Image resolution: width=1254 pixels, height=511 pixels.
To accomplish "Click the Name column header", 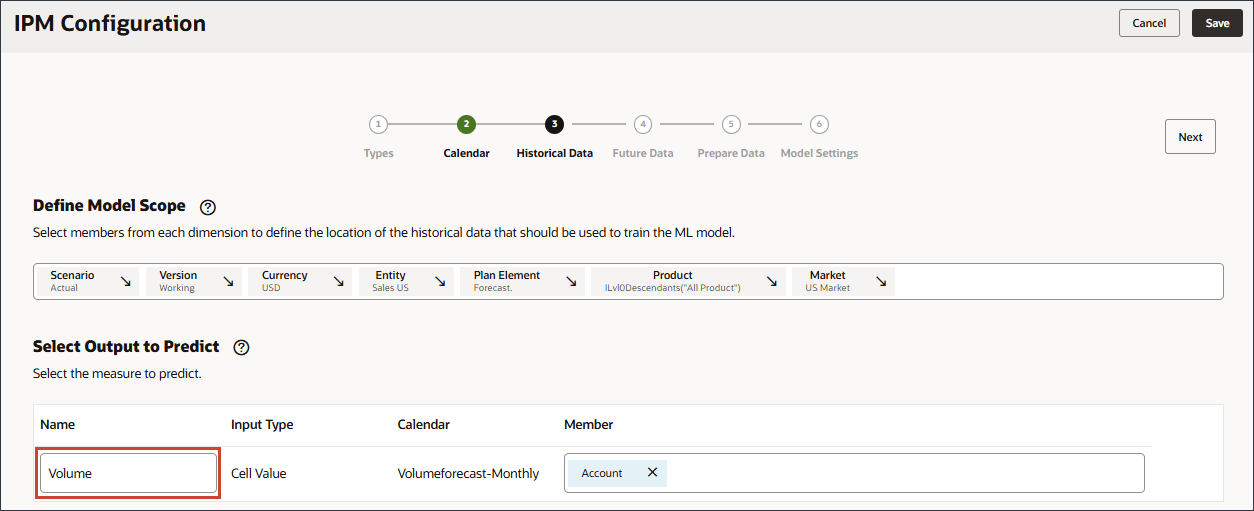I will point(58,424).
